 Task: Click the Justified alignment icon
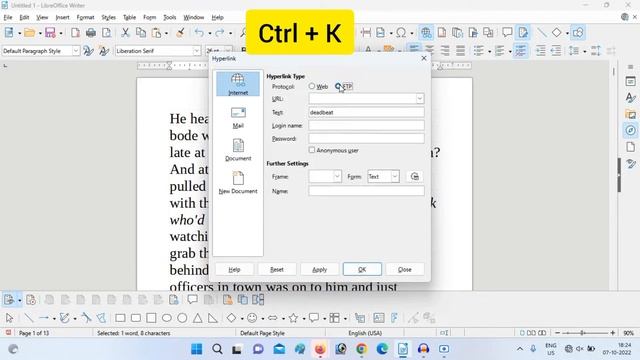click(460, 51)
